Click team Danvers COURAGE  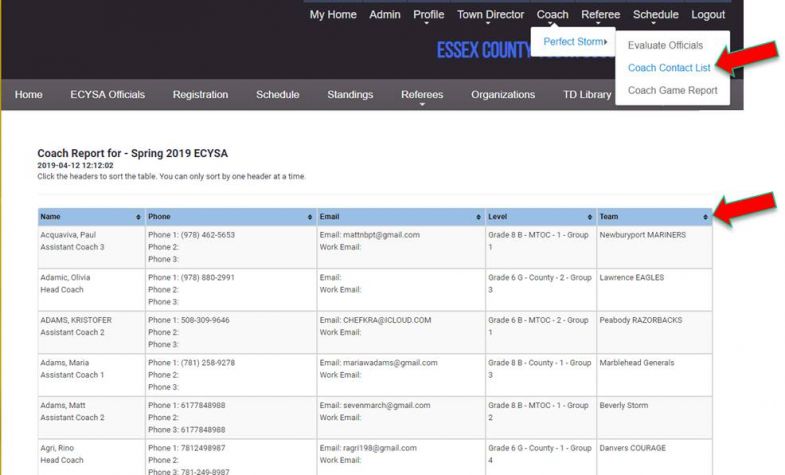pos(633,448)
